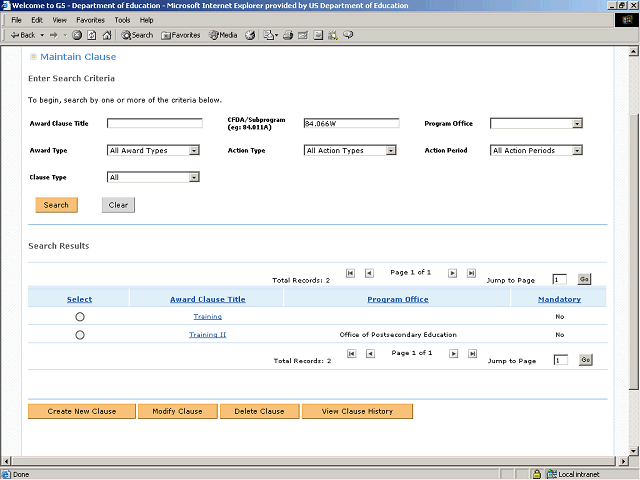
Task: Open the Action Type dropdown
Action: coord(350,150)
